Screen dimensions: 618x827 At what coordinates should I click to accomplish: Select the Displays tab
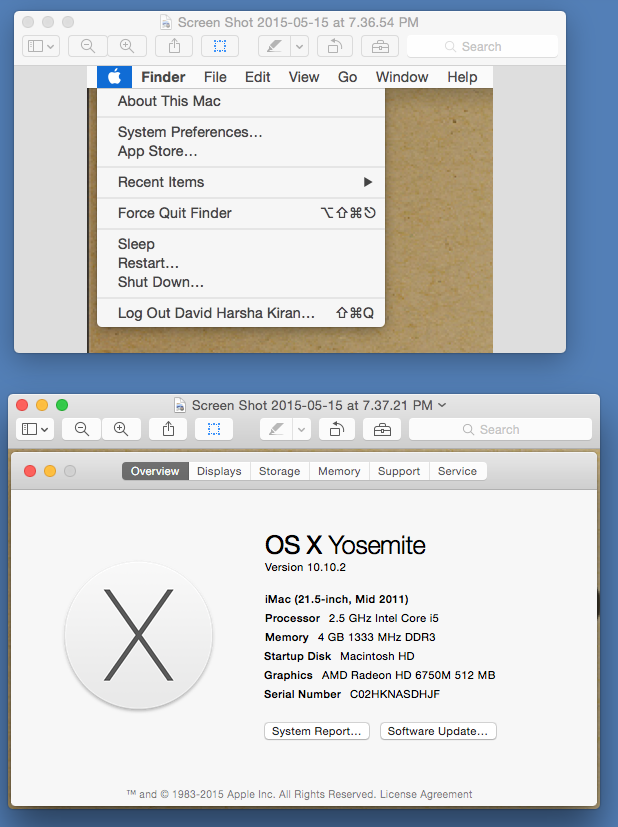point(219,471)
